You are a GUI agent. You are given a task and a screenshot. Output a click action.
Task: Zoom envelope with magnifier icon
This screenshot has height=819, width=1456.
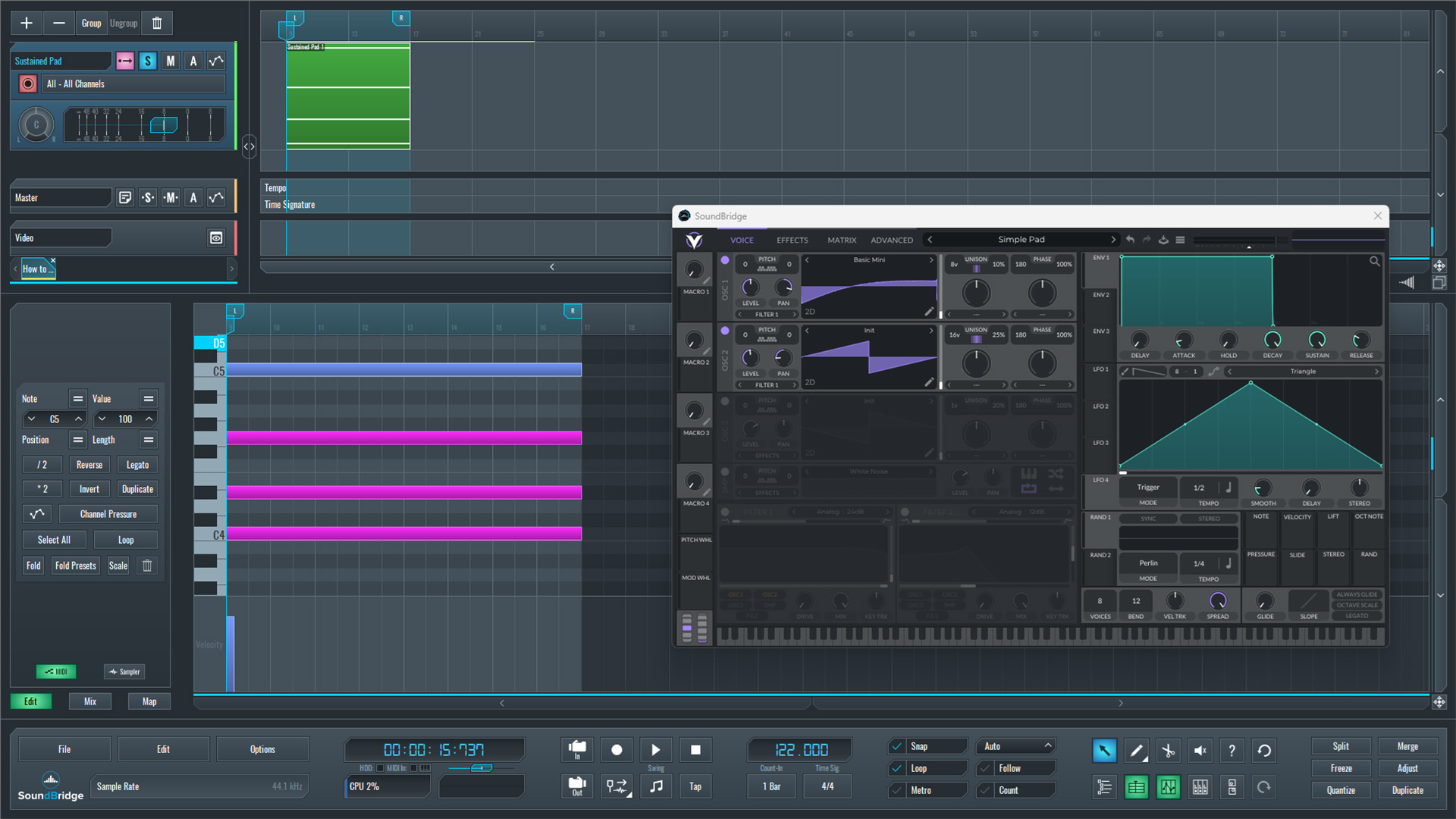tap(1374, 262)
